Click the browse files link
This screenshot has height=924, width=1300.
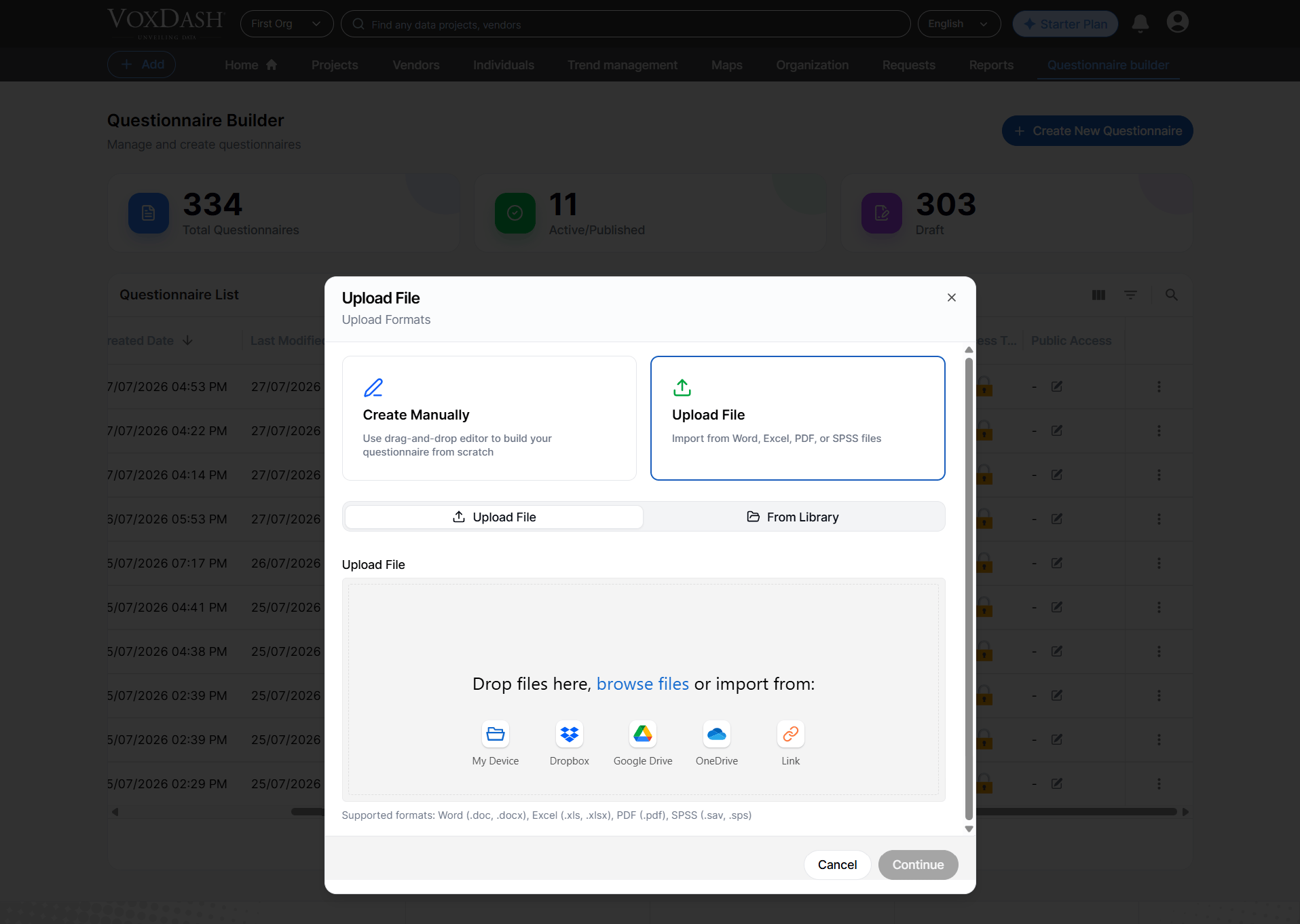(642, 684)
